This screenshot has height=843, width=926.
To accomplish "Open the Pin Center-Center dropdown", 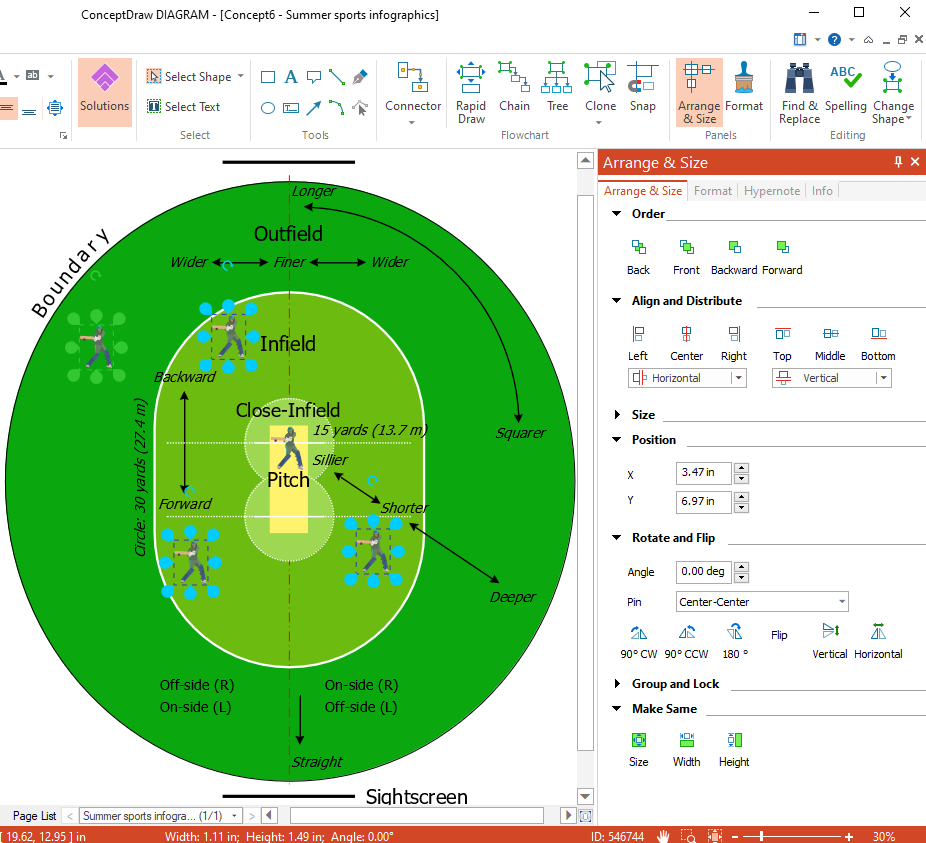I will coord(762,602).
